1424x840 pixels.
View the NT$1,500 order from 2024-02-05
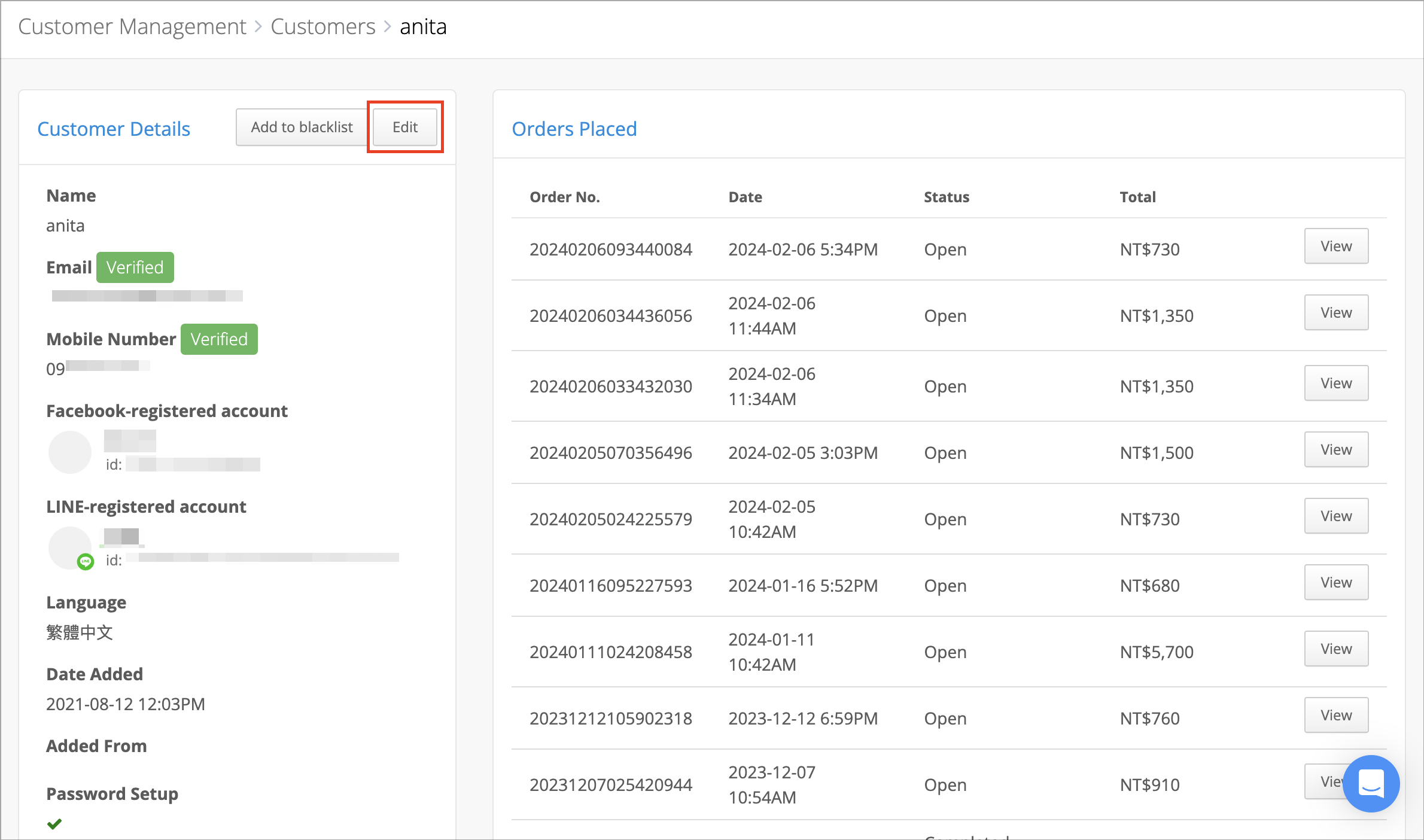pyautogui.click(x=1335, y=449)
